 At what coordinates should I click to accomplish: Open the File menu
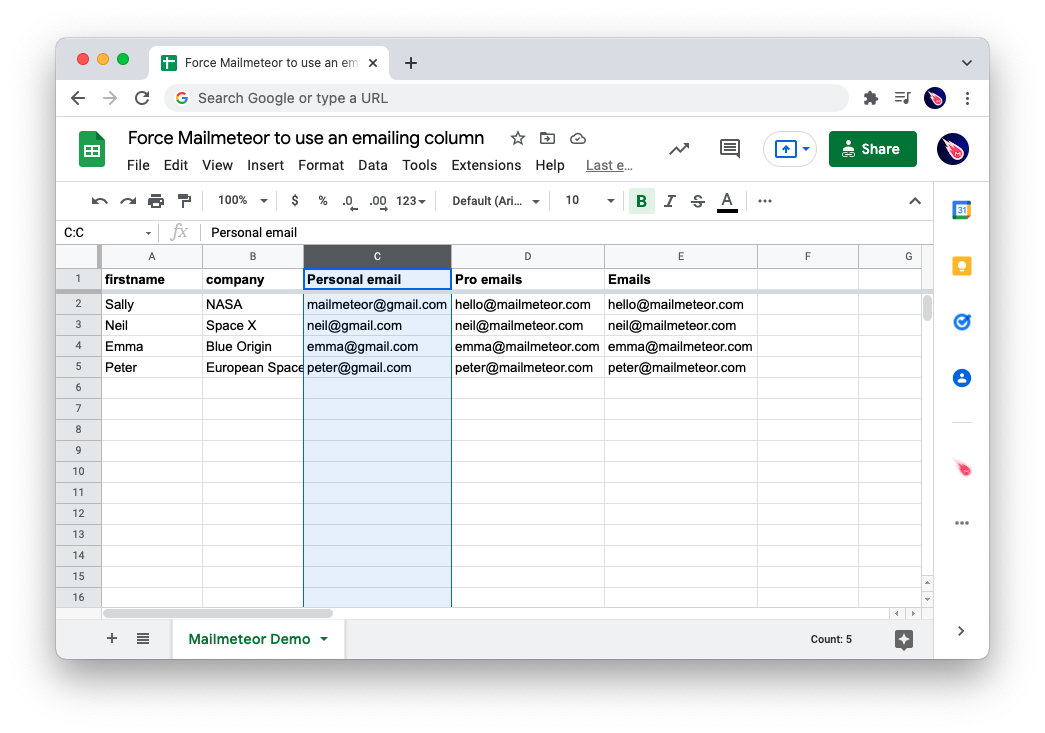coord(138,165)
